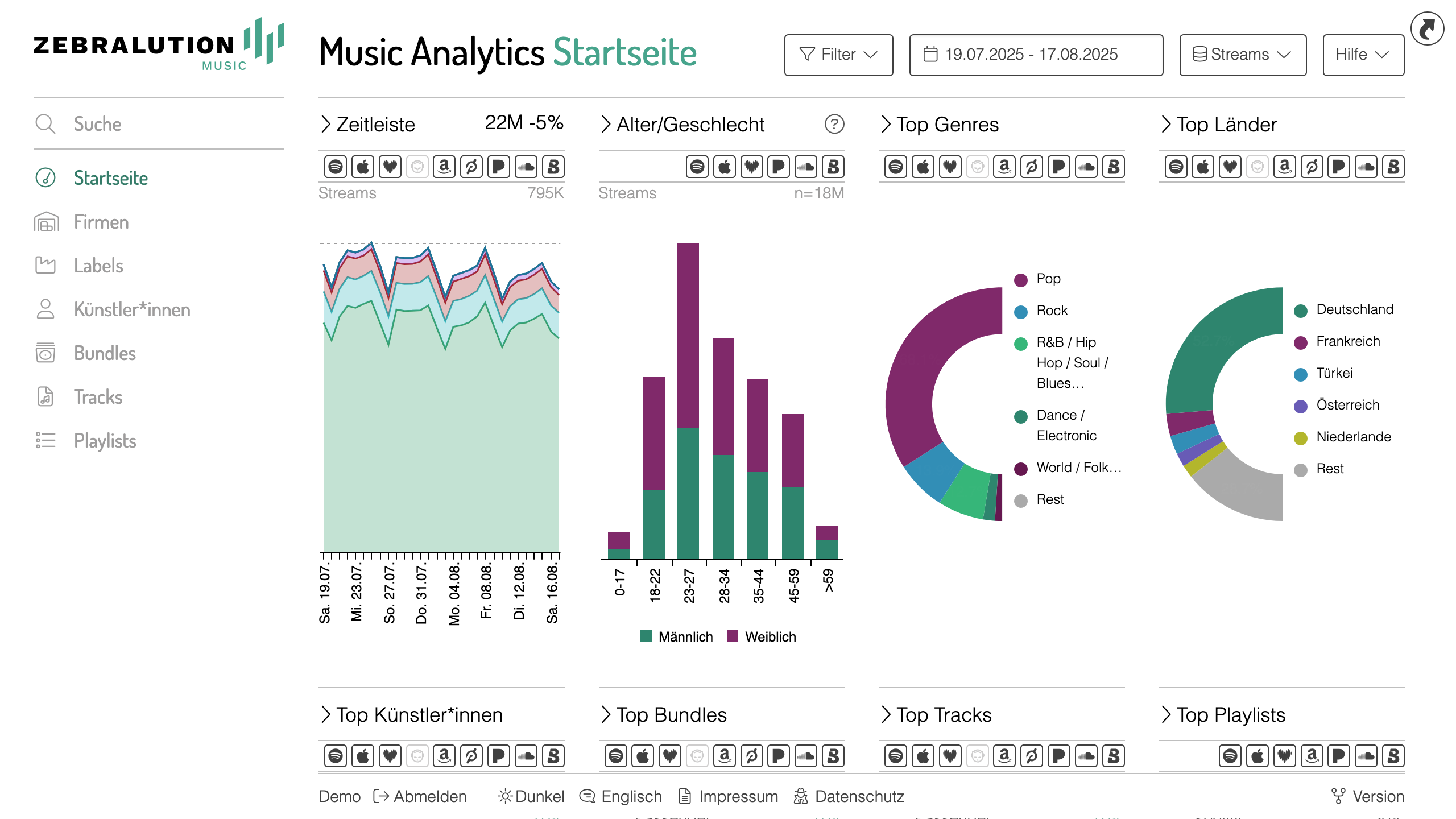The height and width of the screenshot is (819, 1456).
Task: Open the date range 19.07.2025 - 17.08.2025 field
Action: [1036, 55]
